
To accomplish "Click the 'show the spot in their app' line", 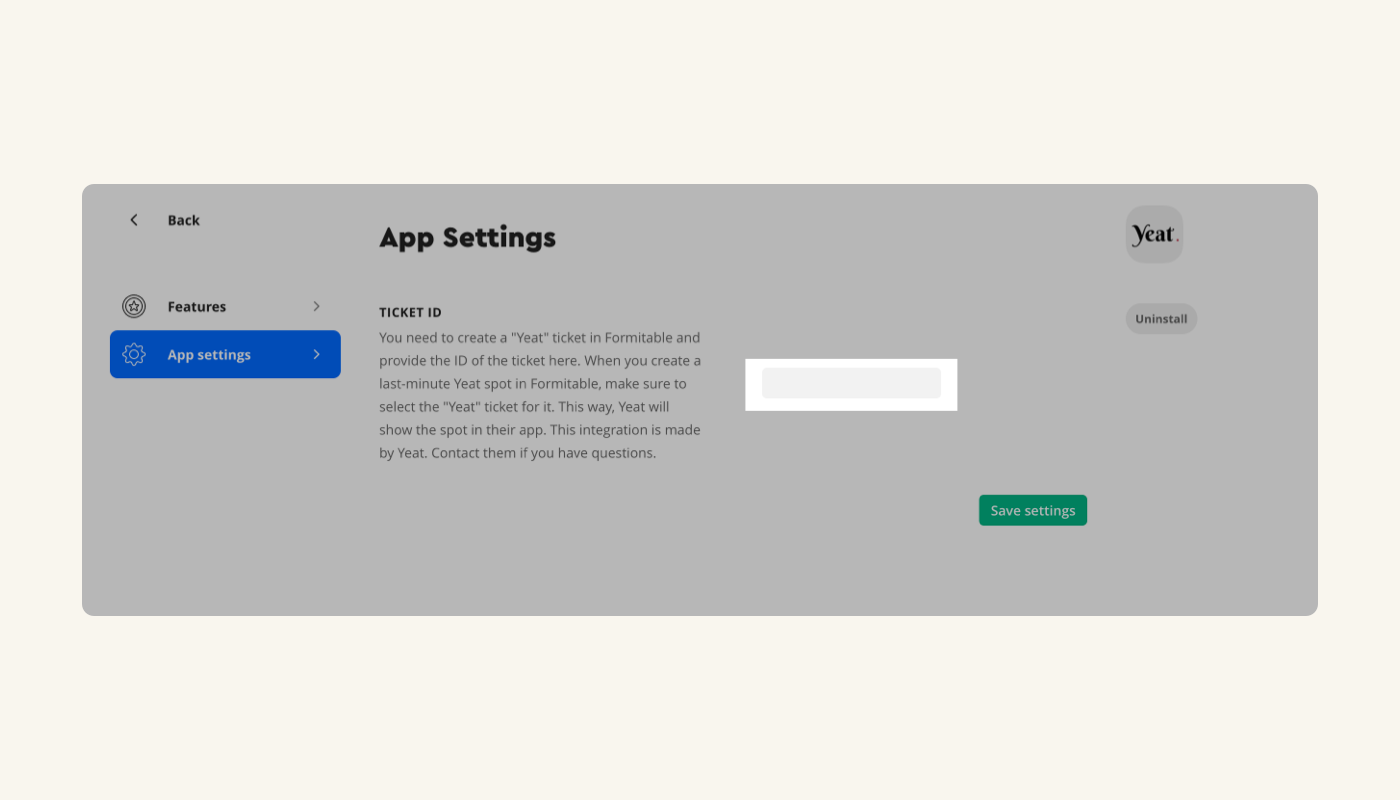I will click(x=539, y=430).
